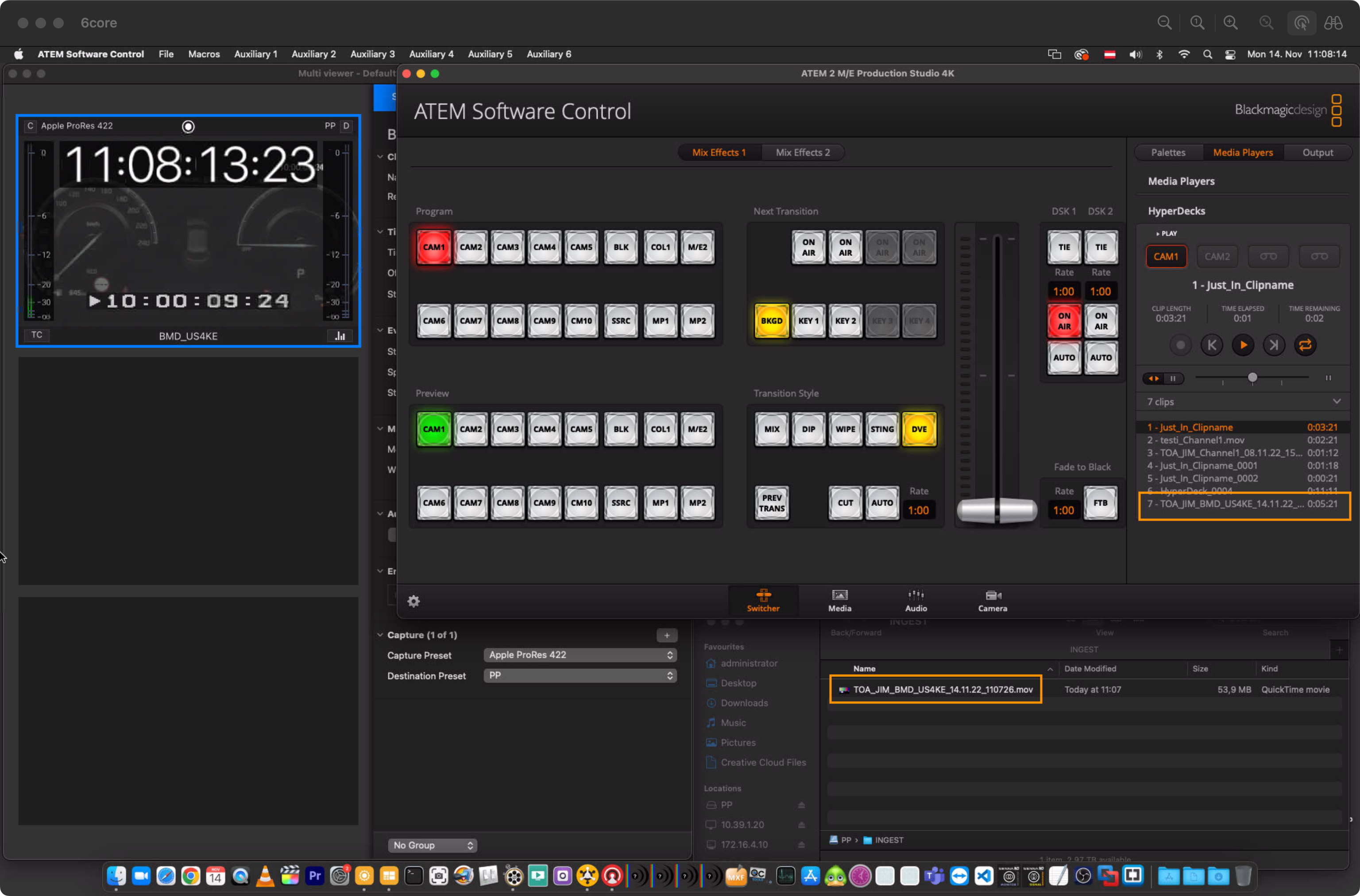Select third unlinked HyperDeck slot
This screenshot has width=1360, height=896.
(x=1268, y=257)
